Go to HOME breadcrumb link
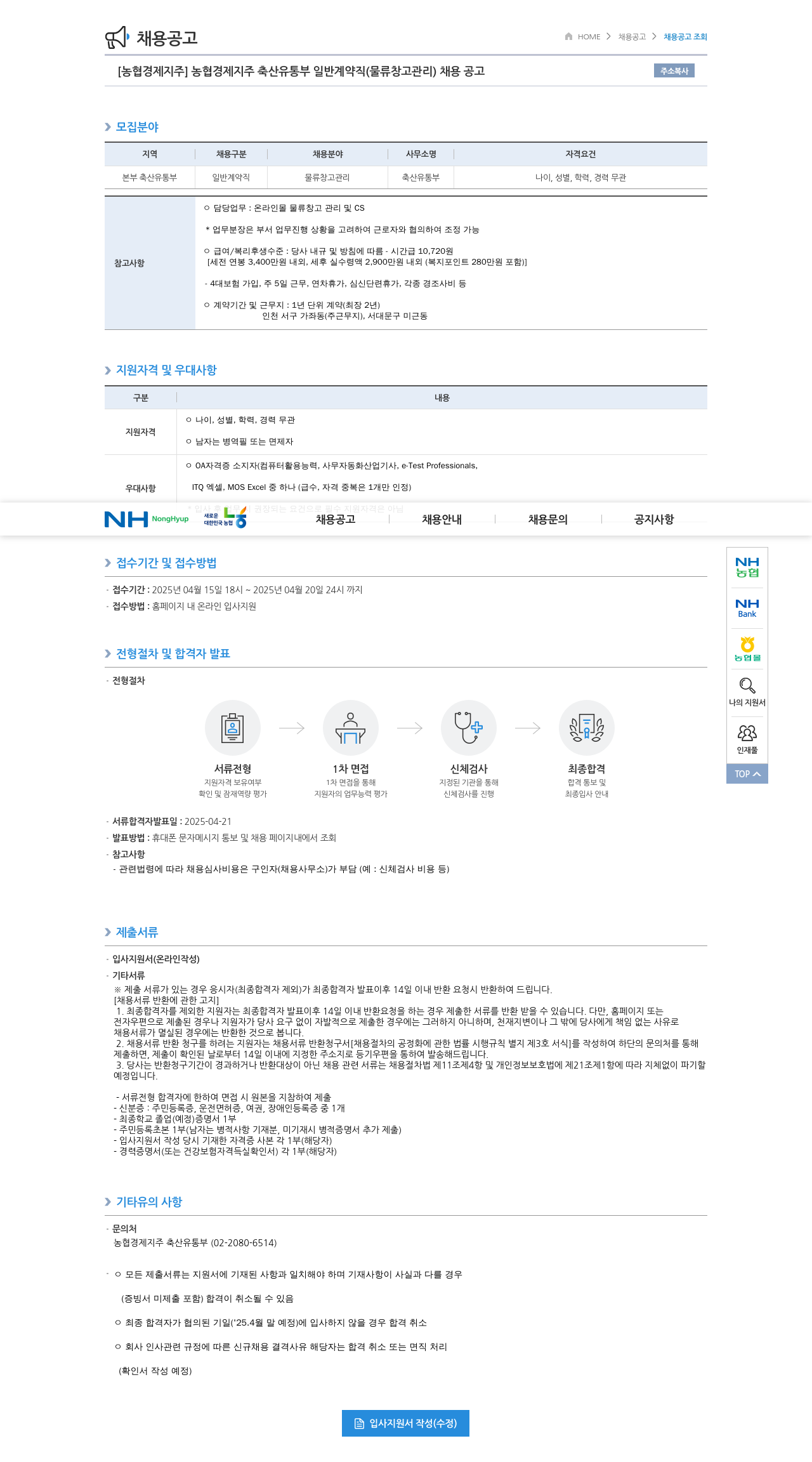 pos(589,37)
